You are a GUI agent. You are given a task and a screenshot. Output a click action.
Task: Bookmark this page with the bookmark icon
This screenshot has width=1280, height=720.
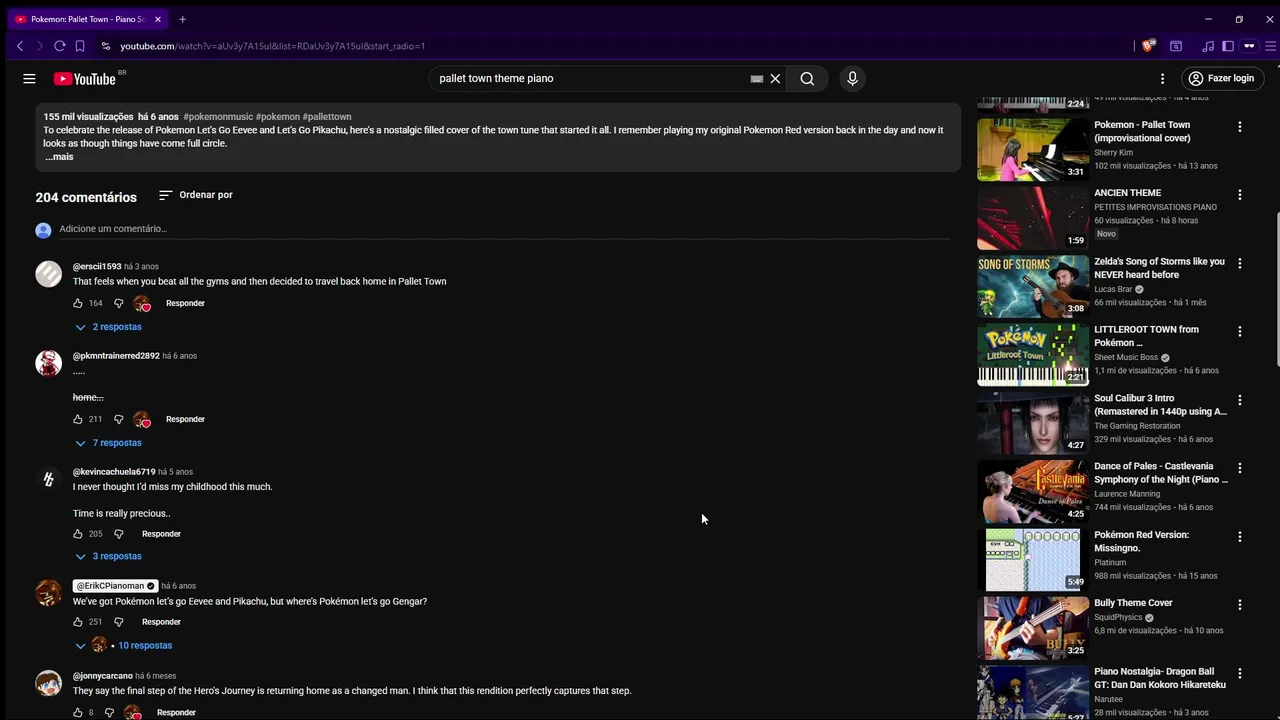pos(80,46)
